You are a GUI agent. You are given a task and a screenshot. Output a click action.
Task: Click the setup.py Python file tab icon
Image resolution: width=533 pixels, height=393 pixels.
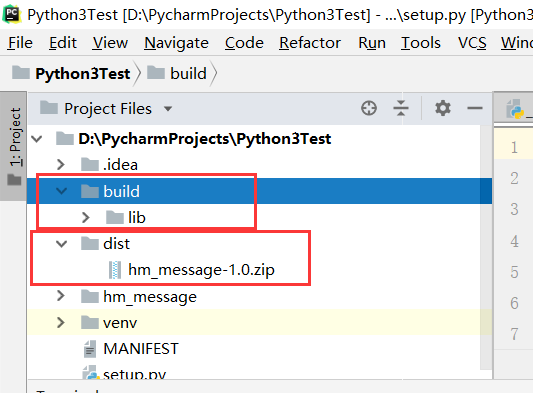515,109
